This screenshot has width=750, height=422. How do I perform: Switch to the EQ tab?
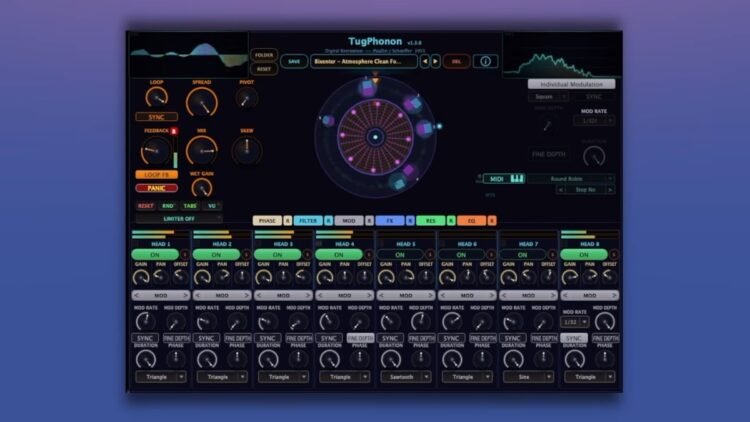tap(471, 221)
